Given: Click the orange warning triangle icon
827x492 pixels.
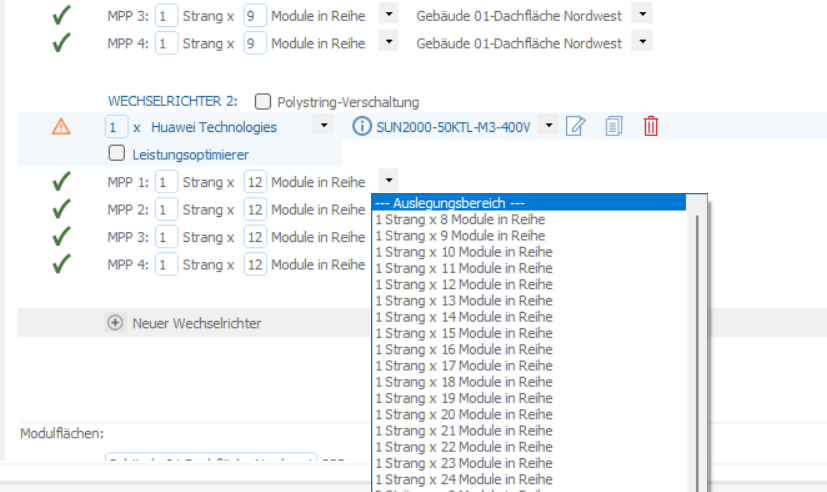Looking at the screenshot, I should pos(61,126).
